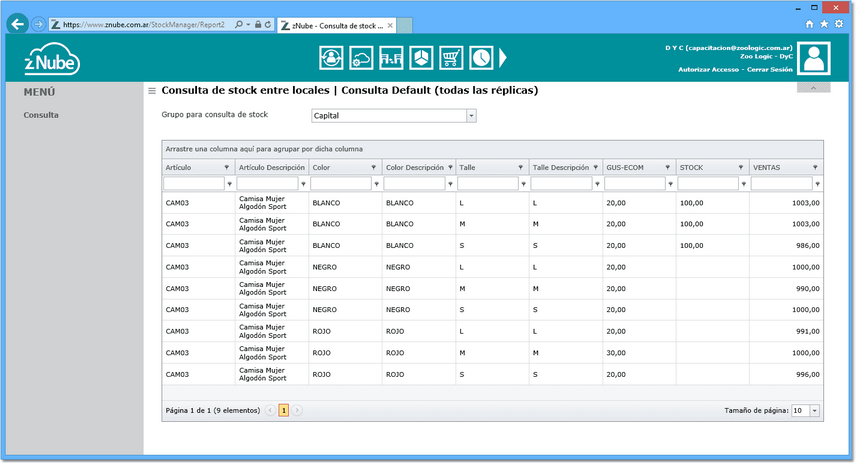856x464 pixels.
Task: Click filter-type funnel beside STOCK filter box
Action: tap(744, 185)
